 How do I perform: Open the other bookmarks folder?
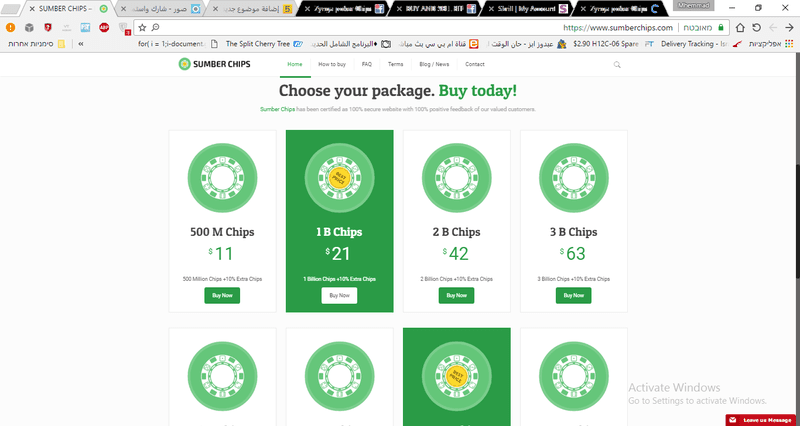[37, 44]
